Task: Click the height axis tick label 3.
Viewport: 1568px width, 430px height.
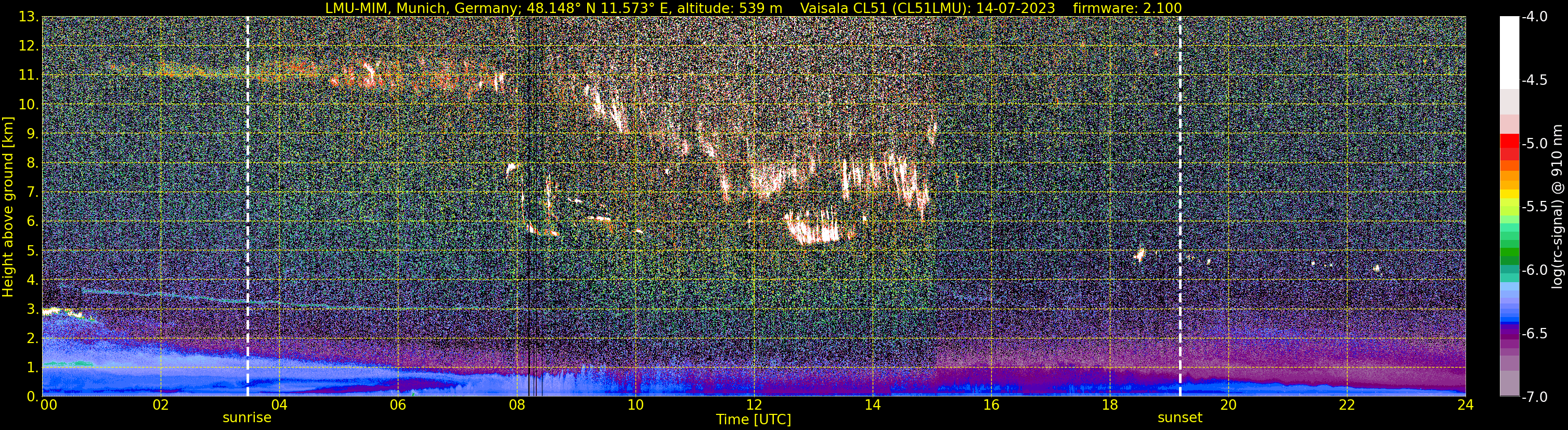Action: click(x=33, y=309)
